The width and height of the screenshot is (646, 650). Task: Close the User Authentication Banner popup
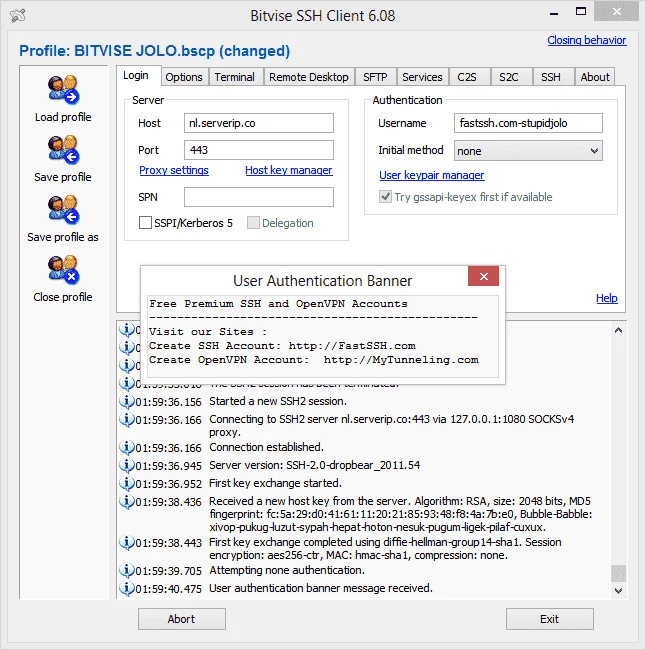(x=483, y=276)
